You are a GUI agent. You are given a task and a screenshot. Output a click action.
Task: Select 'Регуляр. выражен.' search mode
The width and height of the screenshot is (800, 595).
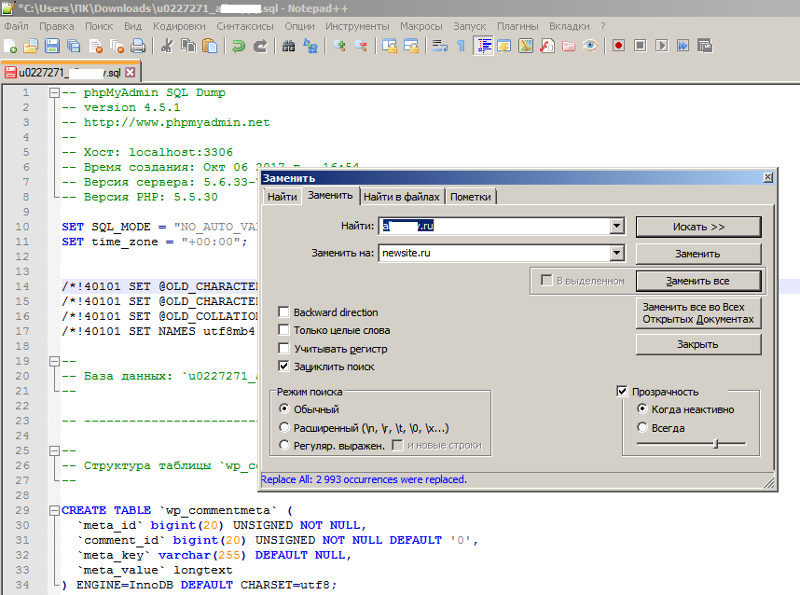coord(284,445)
